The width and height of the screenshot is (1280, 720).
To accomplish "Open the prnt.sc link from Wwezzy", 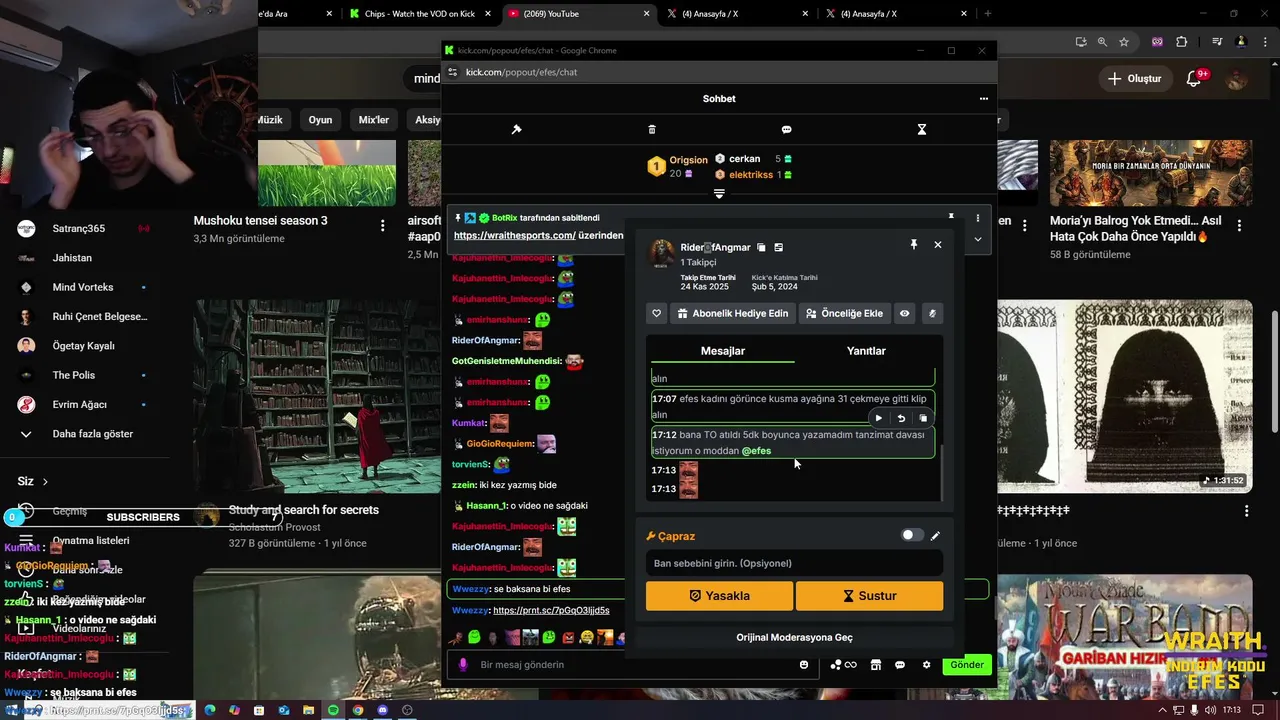I will tap(551, 610).
